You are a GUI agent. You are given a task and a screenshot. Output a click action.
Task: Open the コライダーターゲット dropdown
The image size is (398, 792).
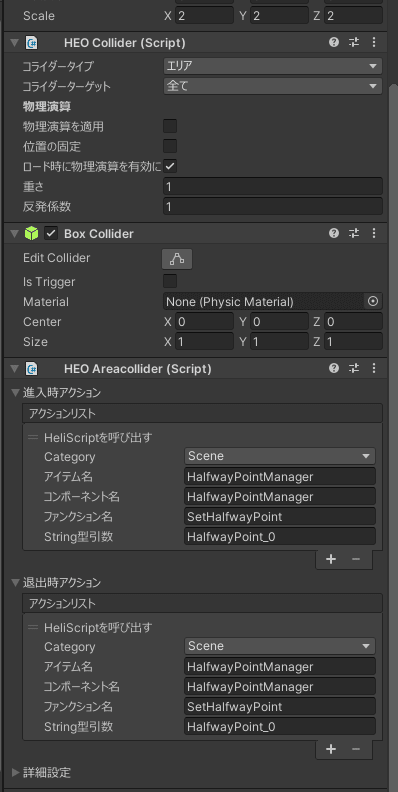[273, 86]
